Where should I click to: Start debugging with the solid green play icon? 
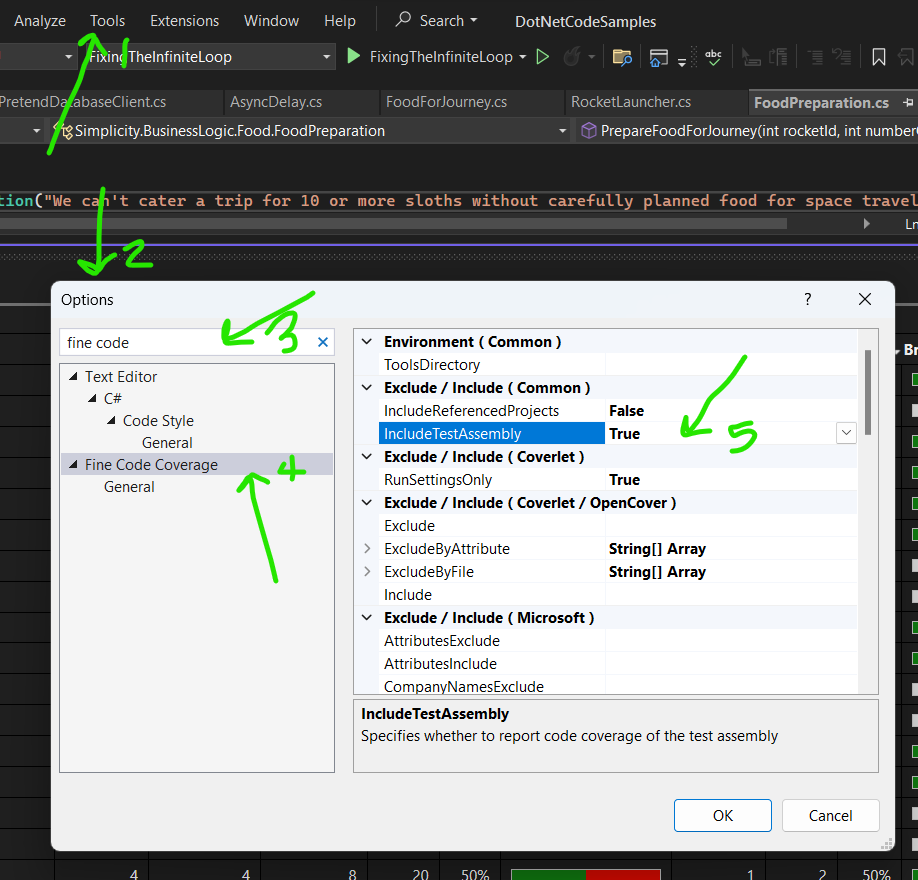pos(353,56)
